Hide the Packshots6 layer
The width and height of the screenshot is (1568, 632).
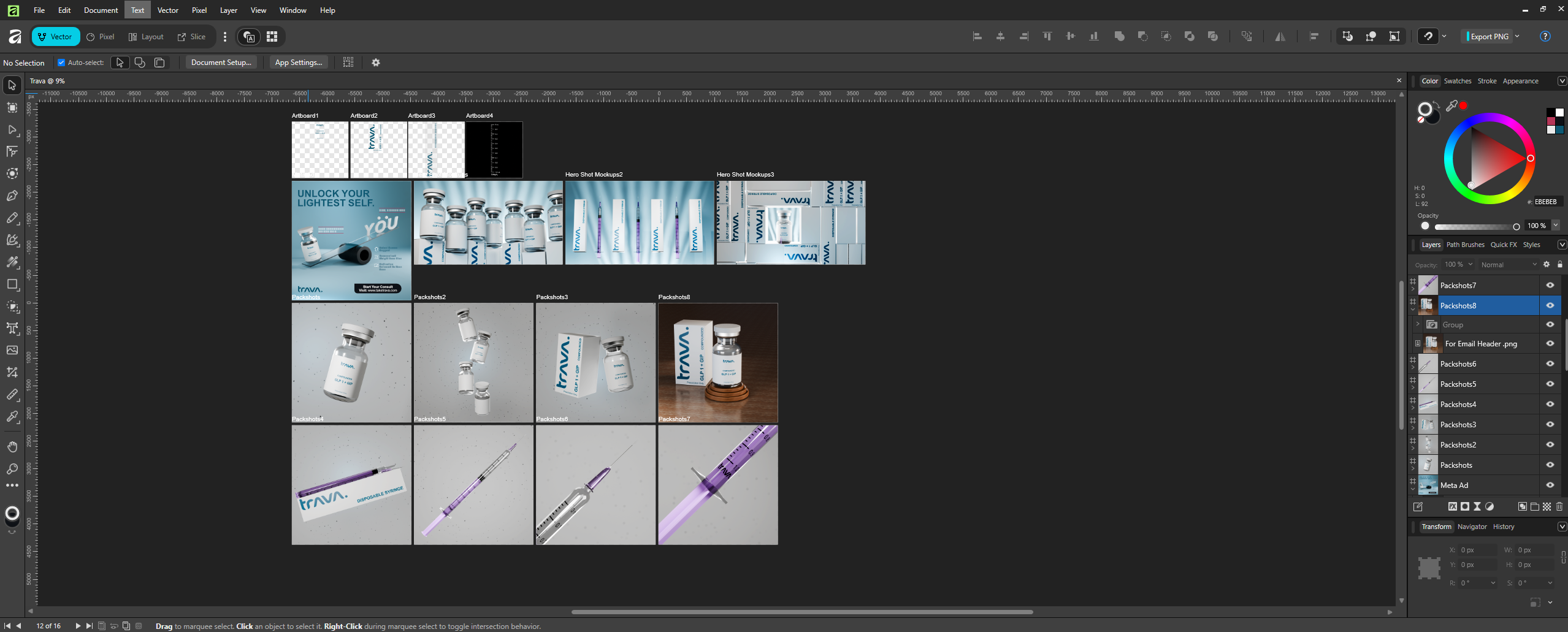[1550, 364]
